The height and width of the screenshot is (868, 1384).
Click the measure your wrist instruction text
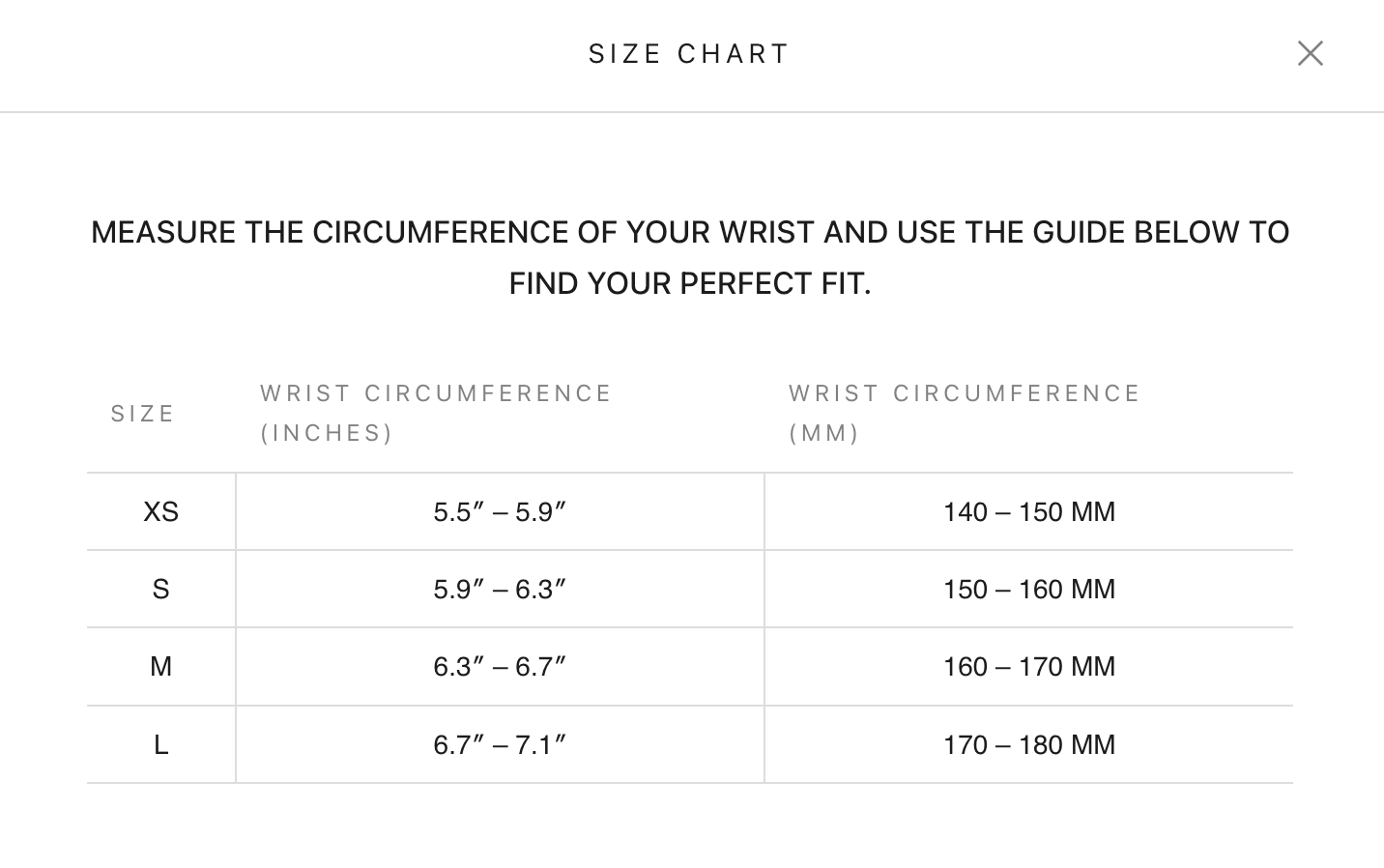[x=690, y=257]
